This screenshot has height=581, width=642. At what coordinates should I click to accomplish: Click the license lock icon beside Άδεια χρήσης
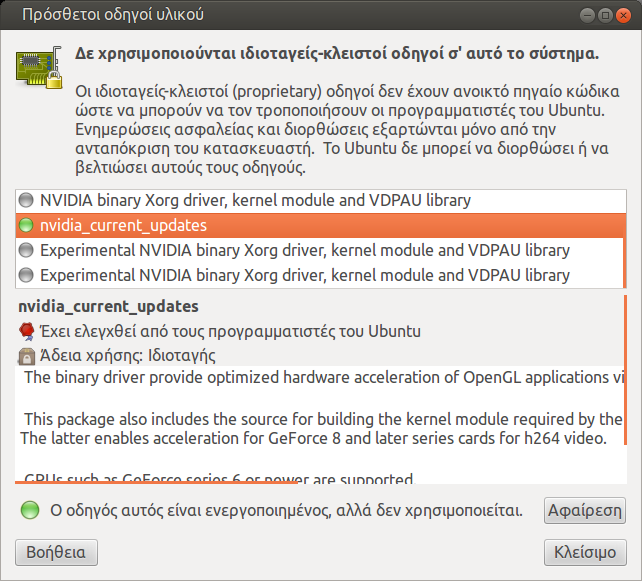(x=27, y=355)
